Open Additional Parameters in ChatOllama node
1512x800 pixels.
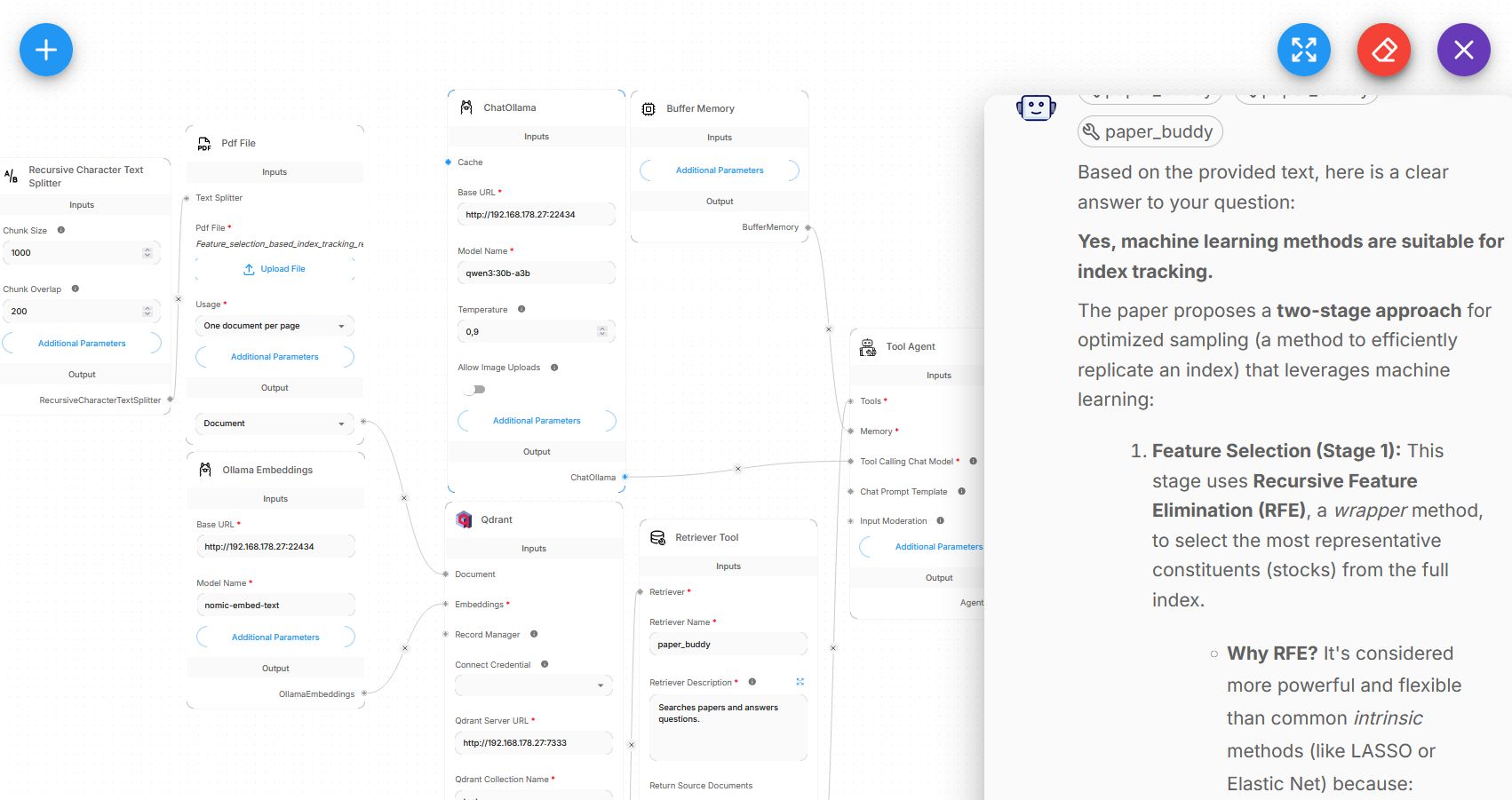[x=537, y=421]
